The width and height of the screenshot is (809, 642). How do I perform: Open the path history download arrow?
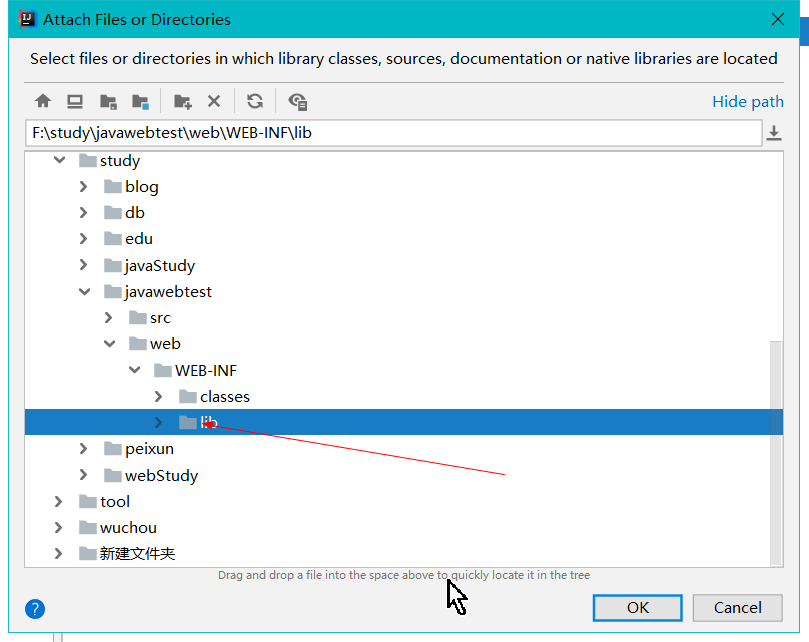[773, 133]
